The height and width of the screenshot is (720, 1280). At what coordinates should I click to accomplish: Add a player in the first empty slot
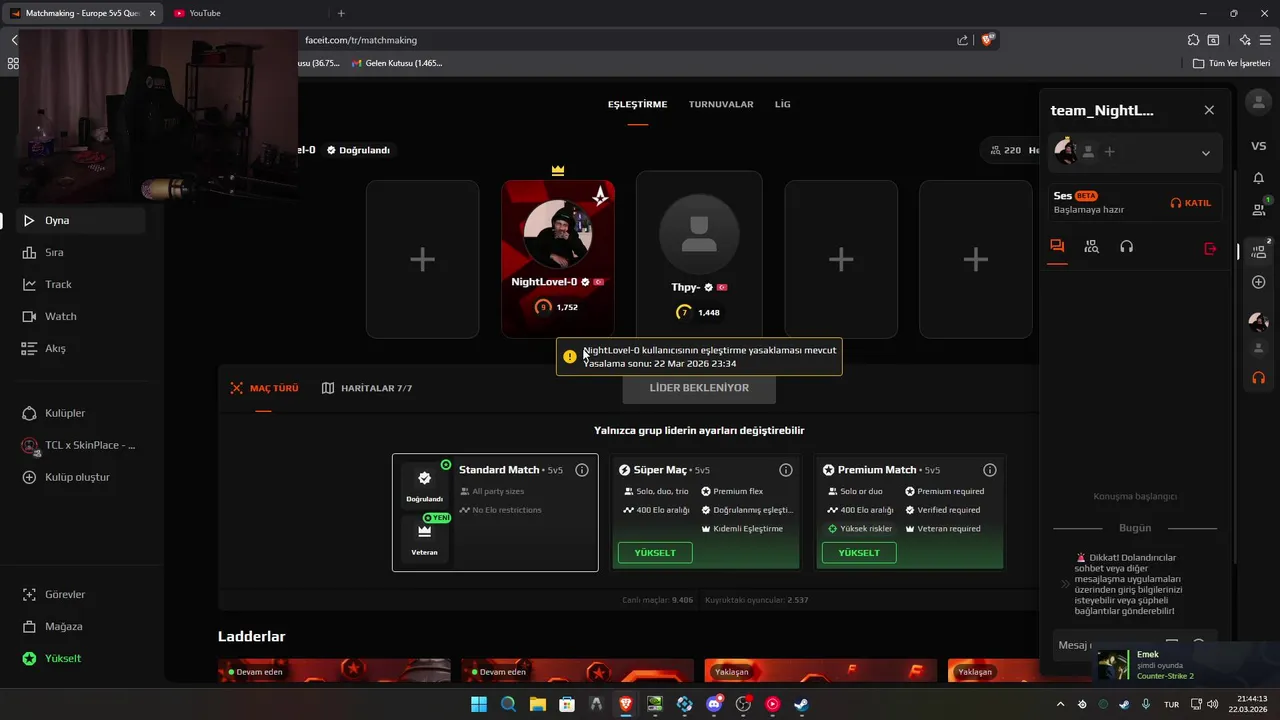point(422,259)
